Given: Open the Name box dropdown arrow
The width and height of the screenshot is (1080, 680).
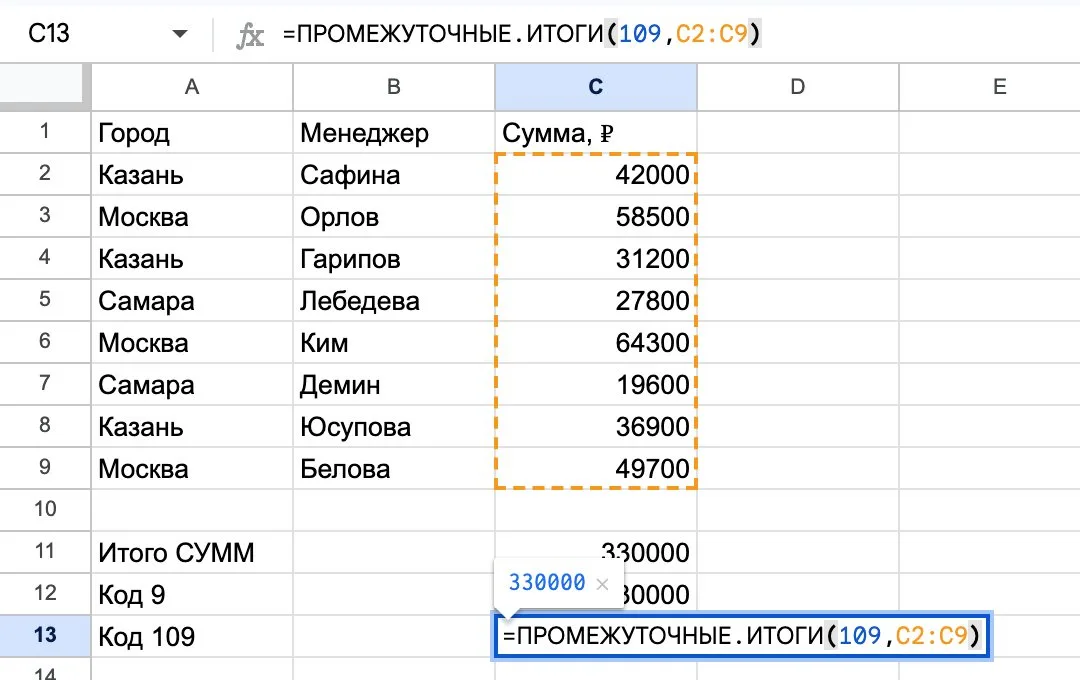Looking at the screenshot, I should (180, 34).
